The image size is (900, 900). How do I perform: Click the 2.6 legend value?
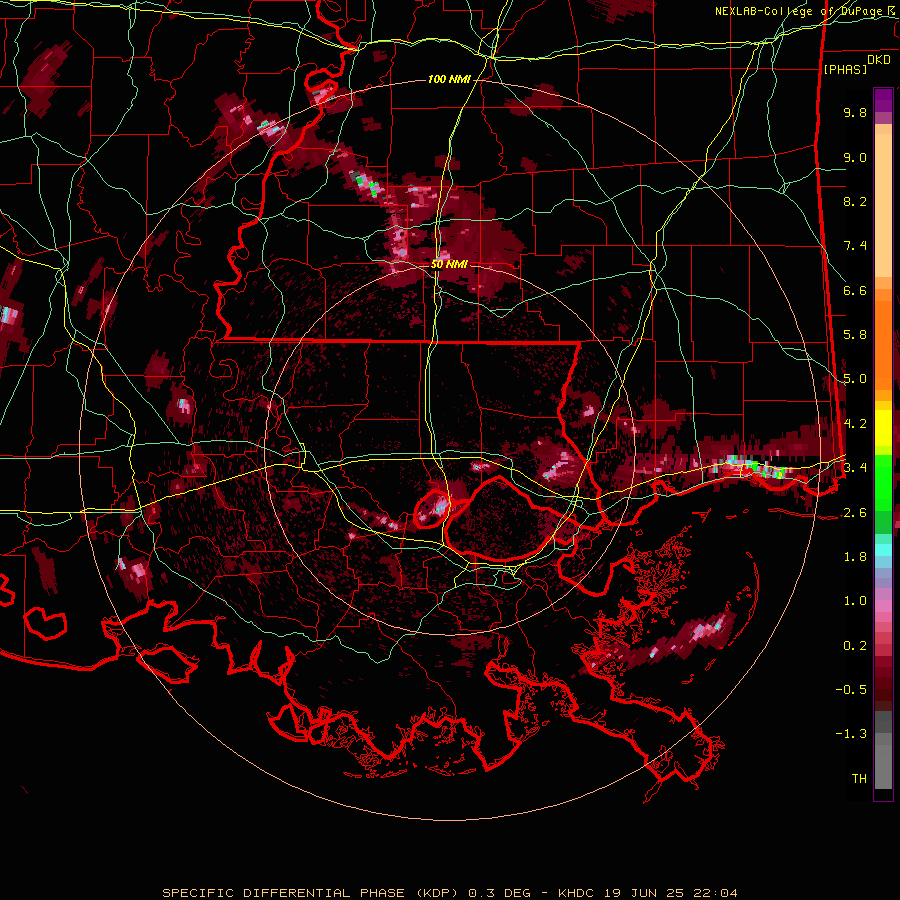[x=855, y=513]
